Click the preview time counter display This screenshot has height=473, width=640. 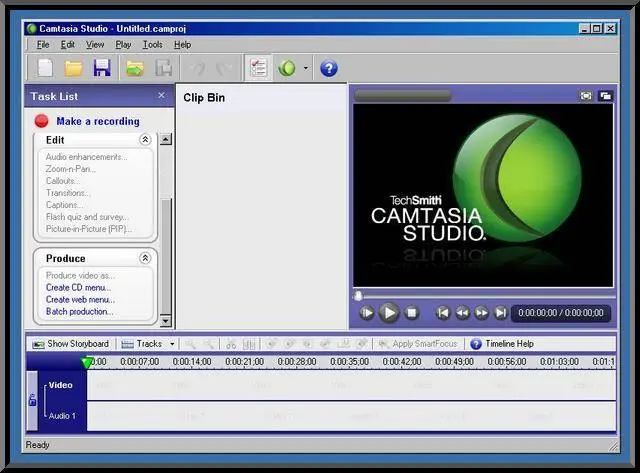pyautogui.click(x=561, y=313)
